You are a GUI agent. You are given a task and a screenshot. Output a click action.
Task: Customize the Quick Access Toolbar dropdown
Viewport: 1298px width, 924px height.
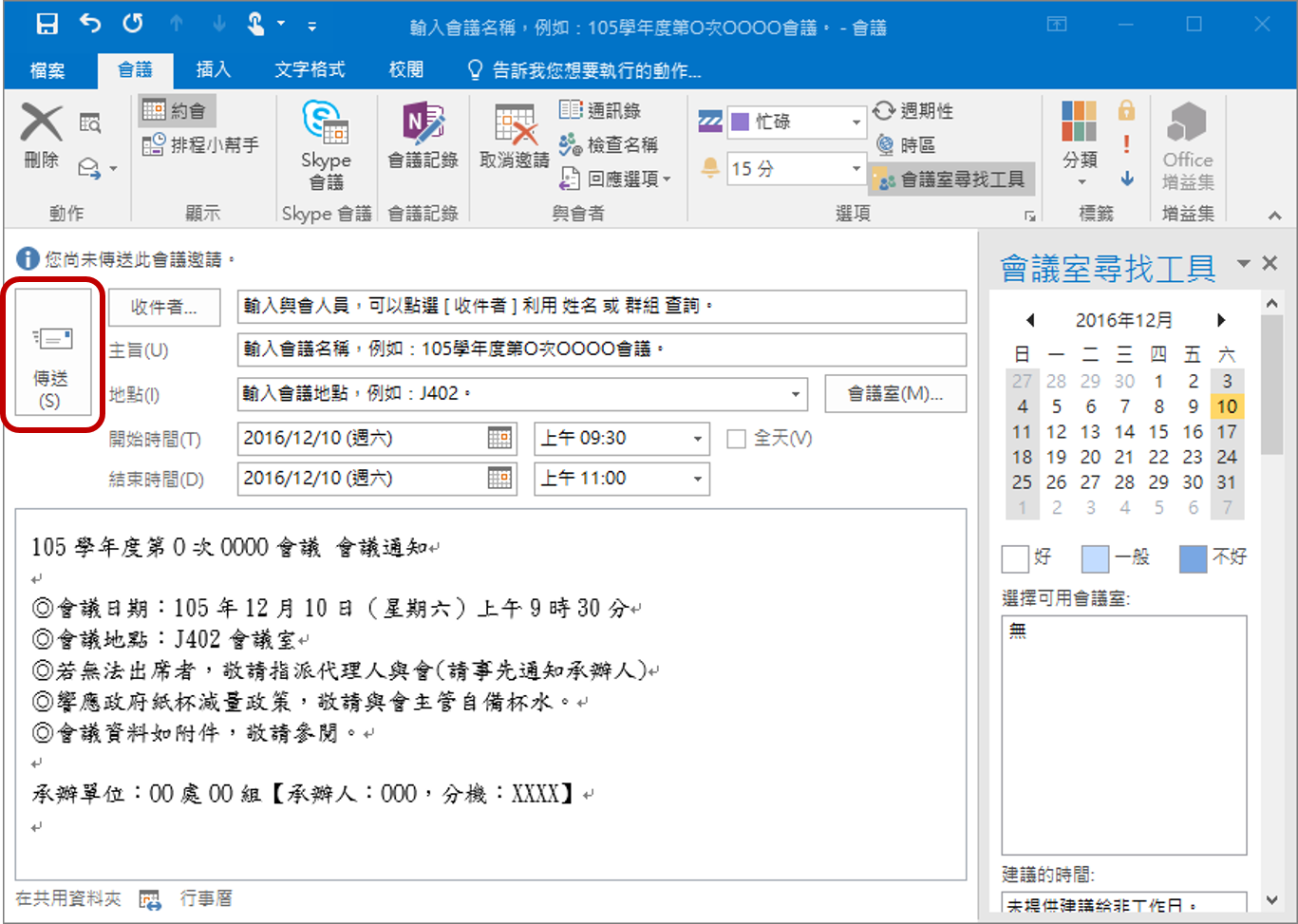[x=311, y=26]
